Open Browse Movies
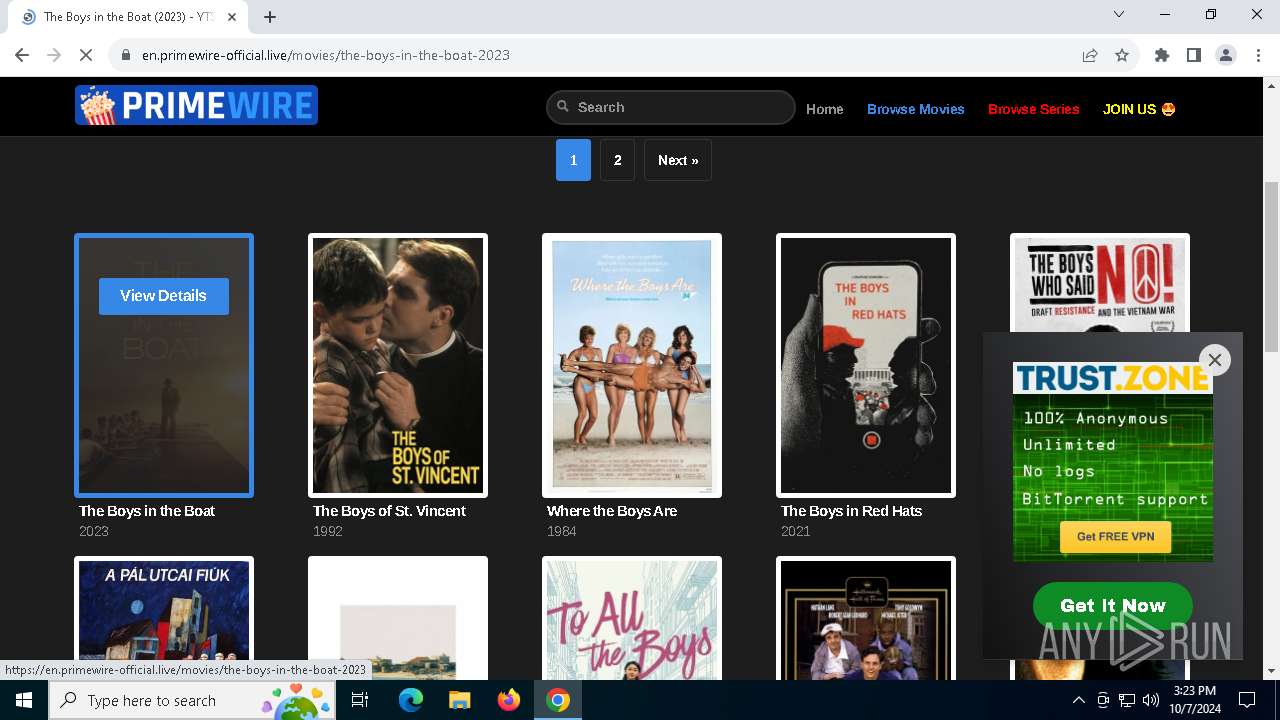 (916, 109)
